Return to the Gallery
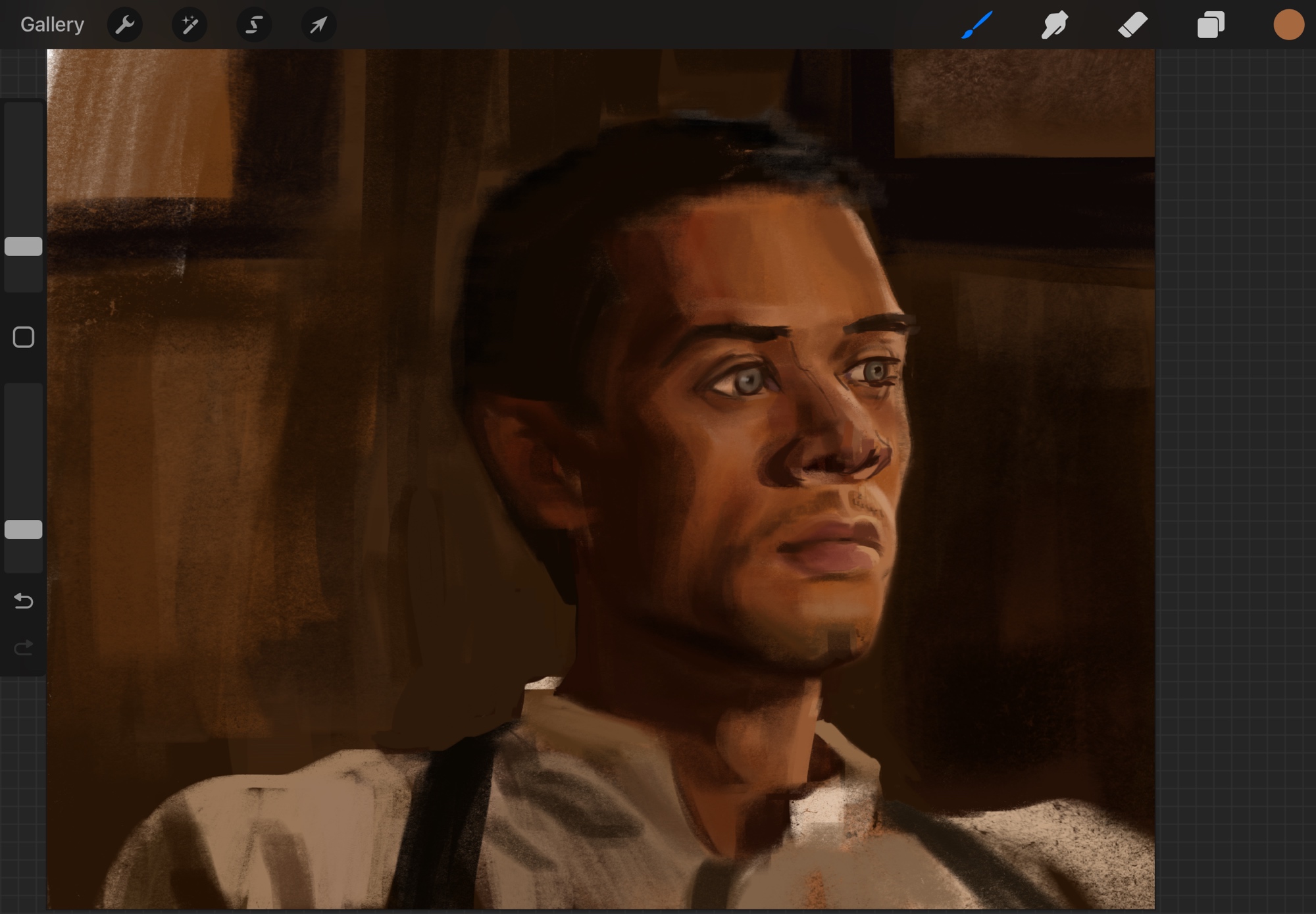 52,25
